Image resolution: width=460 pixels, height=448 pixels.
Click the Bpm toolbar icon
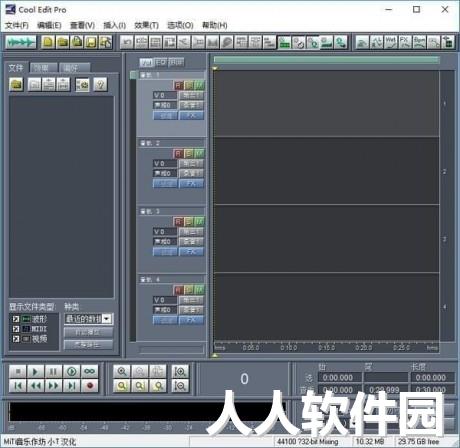419,42
